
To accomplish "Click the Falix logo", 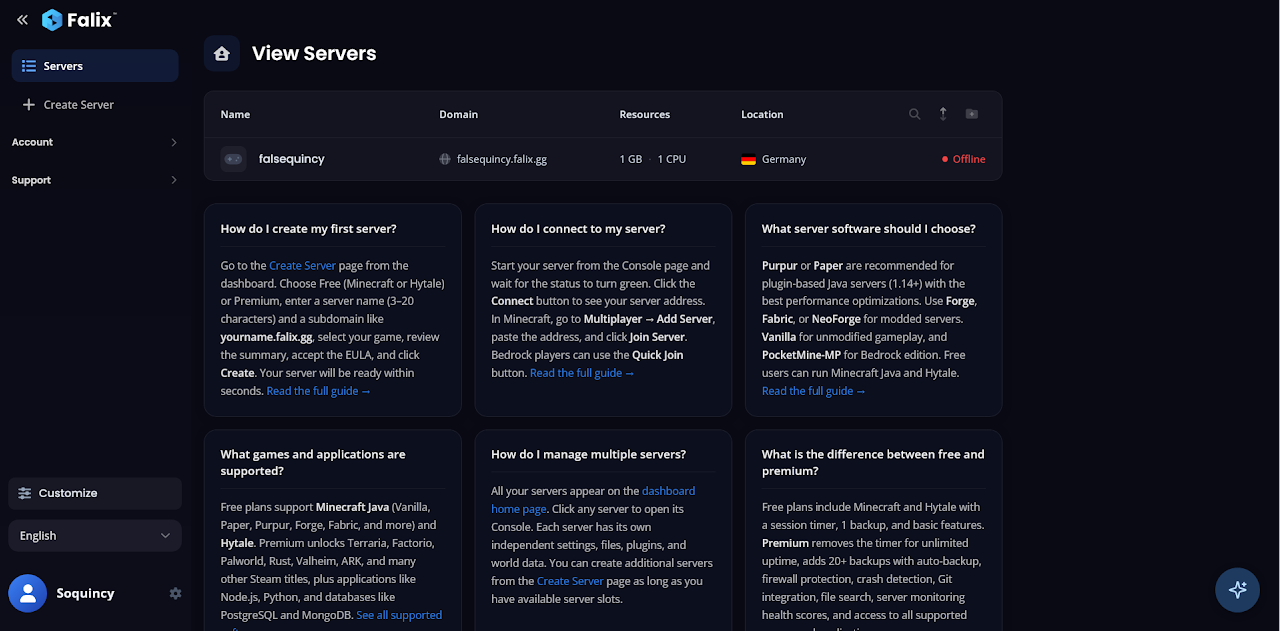I will (x=80, y=20).
